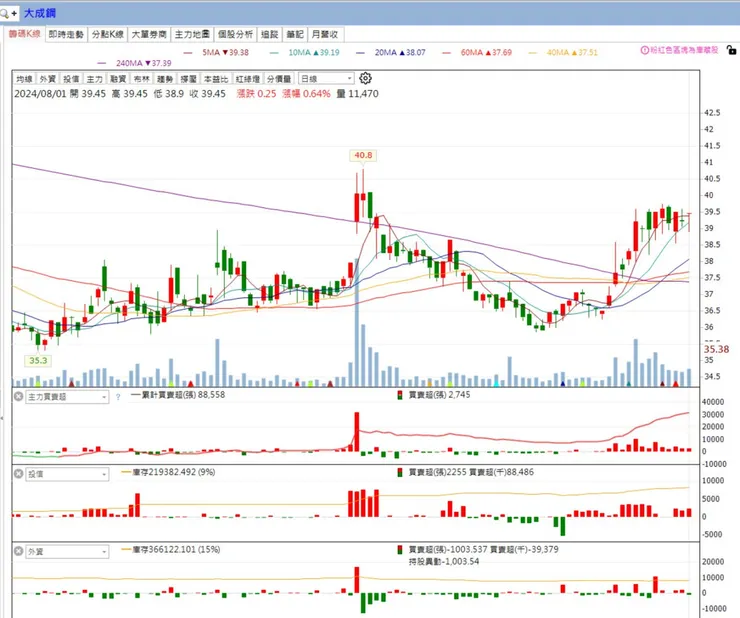Toggle the 撐壓 support-resistance overlay

point(188,79)
